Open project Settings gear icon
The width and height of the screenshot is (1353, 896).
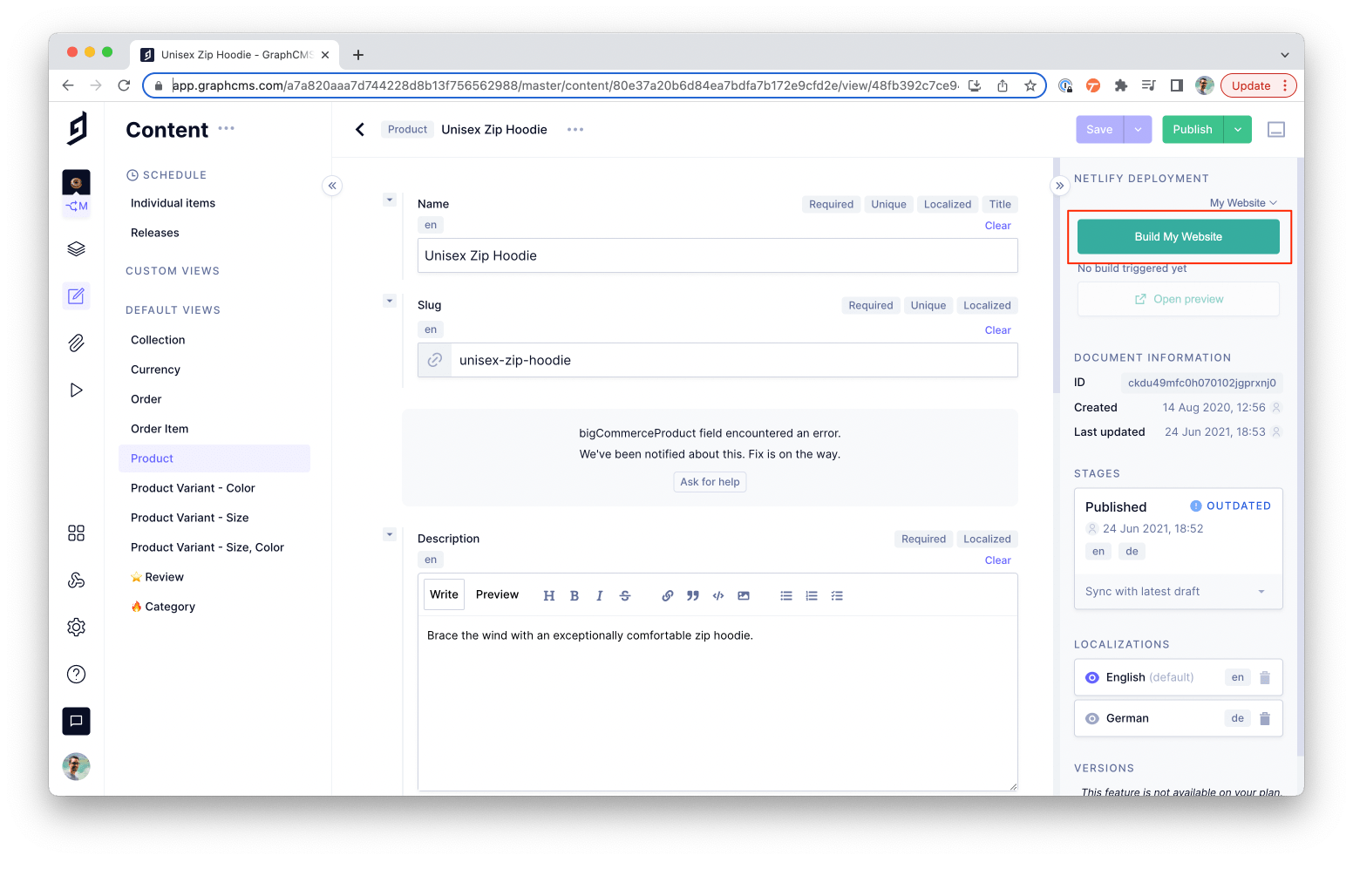[x=76, y=627]
